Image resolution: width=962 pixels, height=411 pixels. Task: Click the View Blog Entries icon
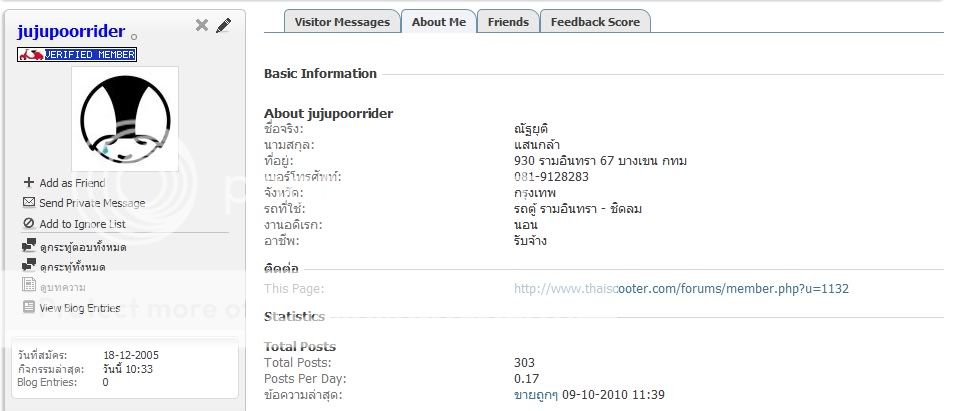tap(29, 308)
